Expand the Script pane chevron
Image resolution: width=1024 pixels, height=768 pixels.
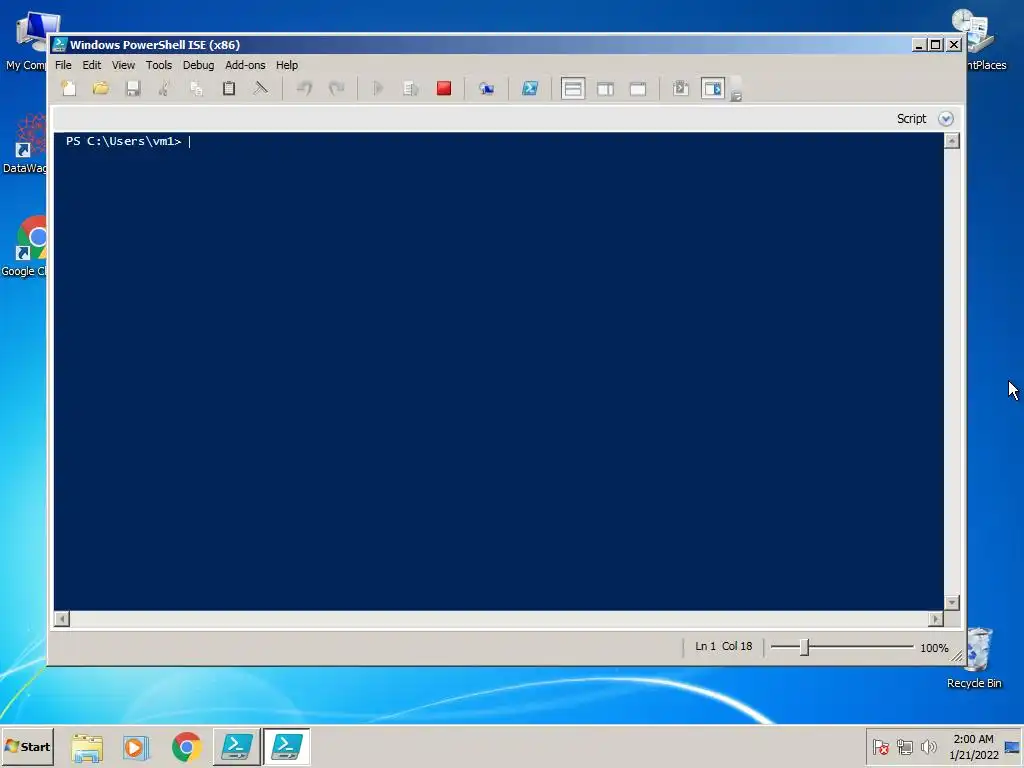(946, 118)
